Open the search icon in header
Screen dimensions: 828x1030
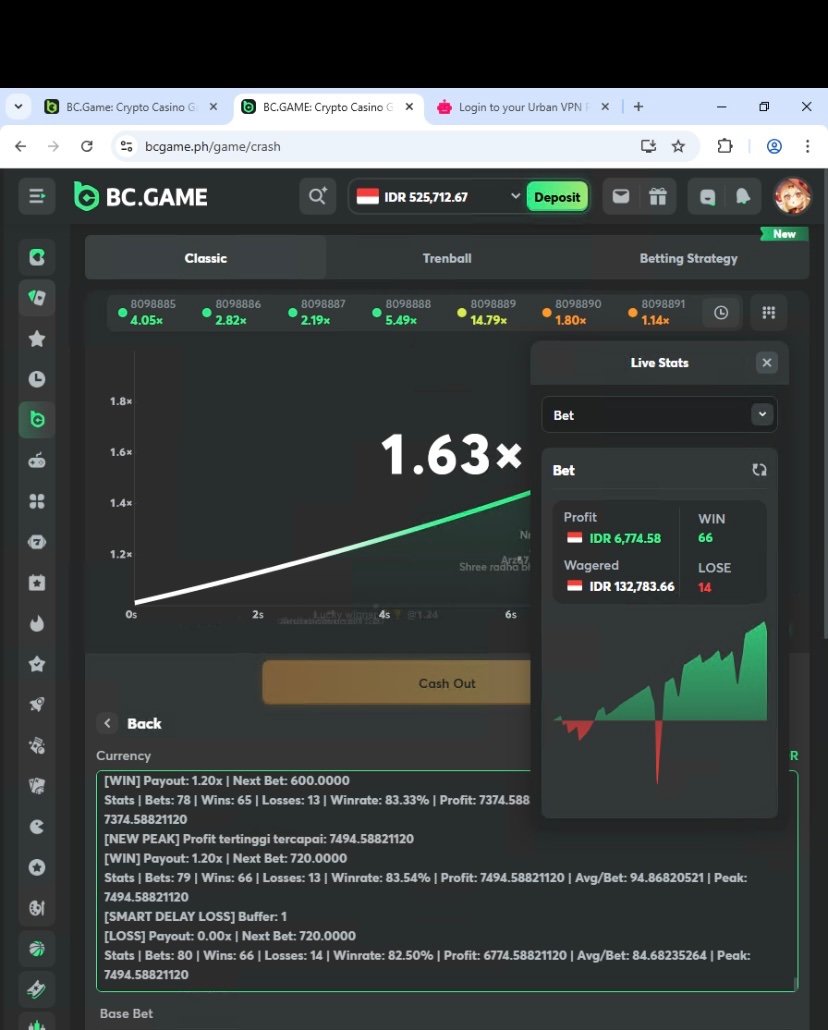click(317, 196)
